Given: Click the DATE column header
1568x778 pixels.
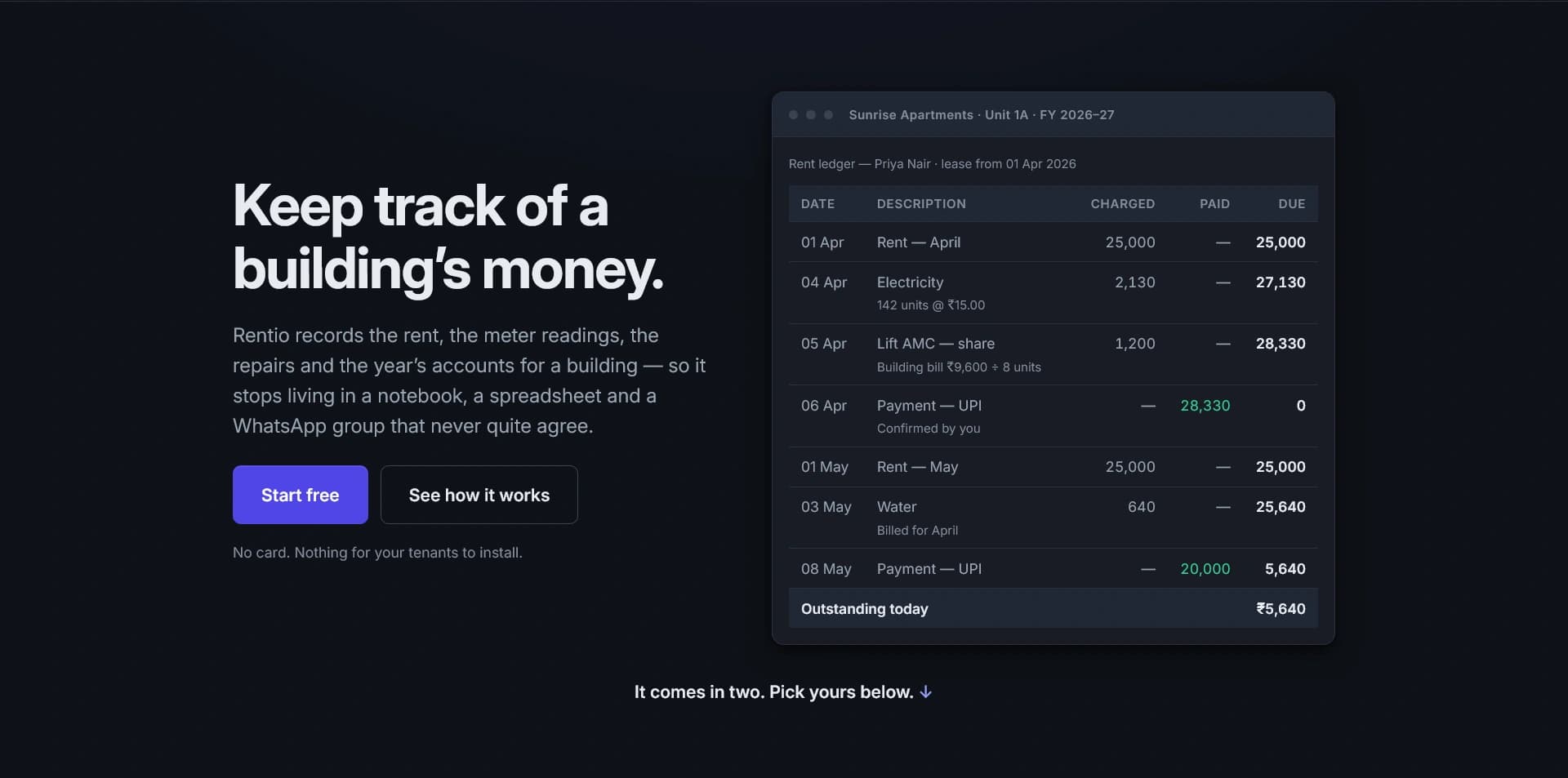Looking at the screenshot, I should 817,204.
